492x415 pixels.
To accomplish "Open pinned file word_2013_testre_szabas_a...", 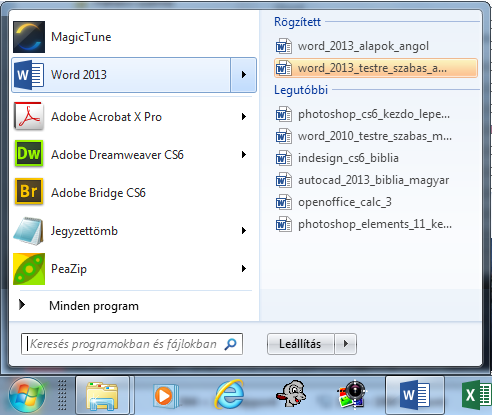I will [x=376, y=68].
